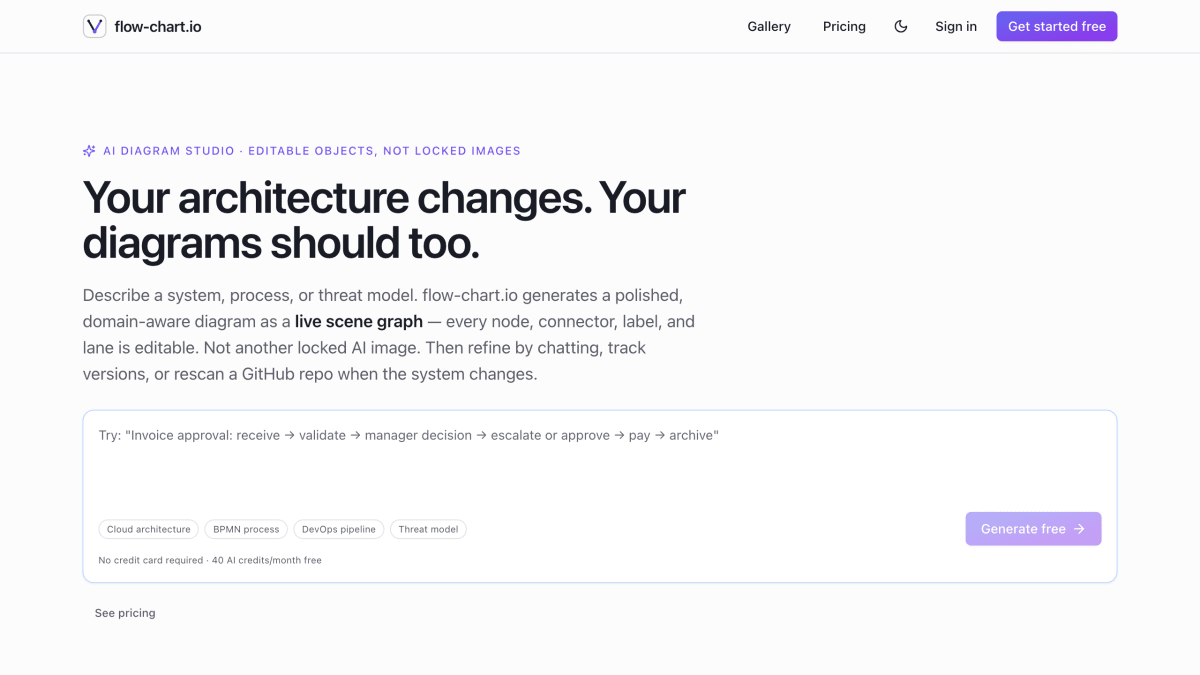
Task: Click the Generate free button
Action: [1033, 529]
